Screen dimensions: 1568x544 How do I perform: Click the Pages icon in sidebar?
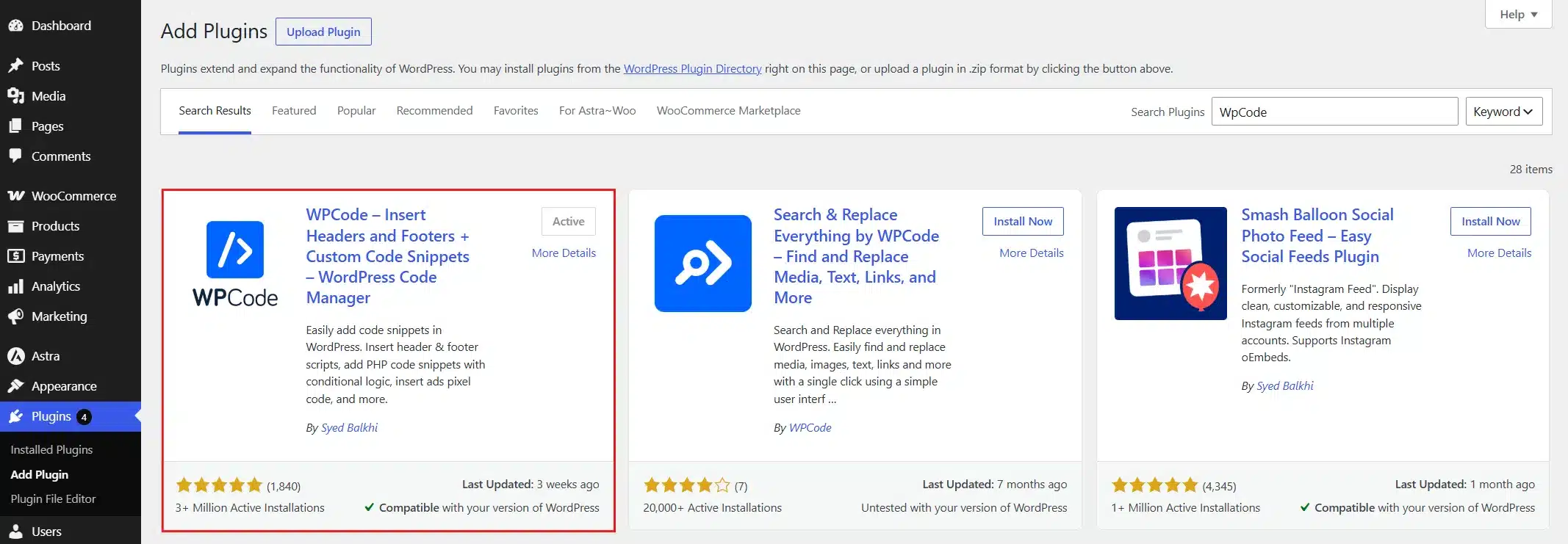(15, 126)
